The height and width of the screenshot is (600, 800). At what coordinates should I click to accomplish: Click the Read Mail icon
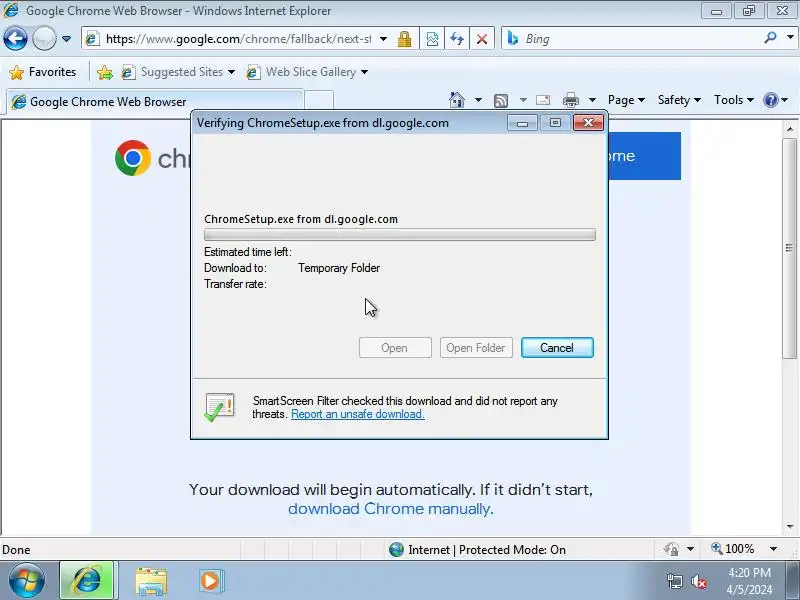coord(543,100)
